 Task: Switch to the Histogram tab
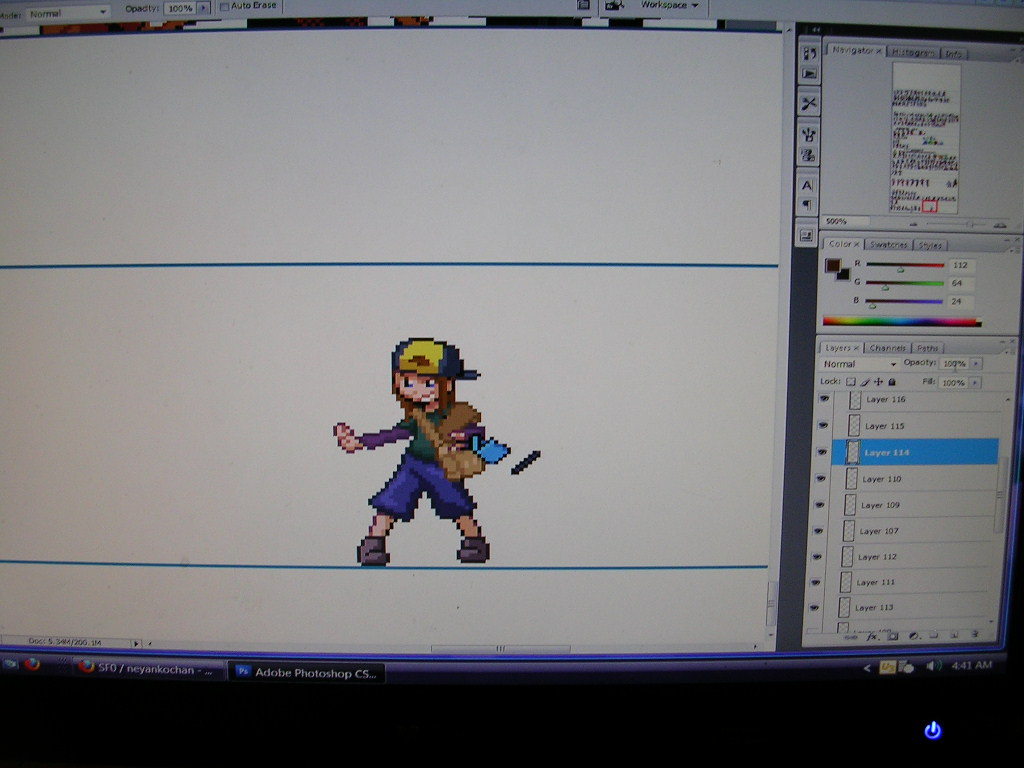pos(912,52)
